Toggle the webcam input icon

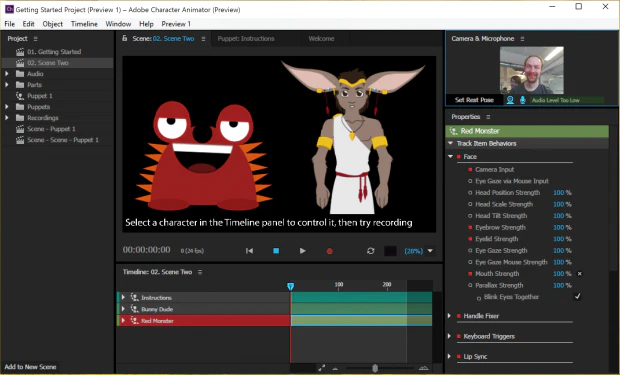[510, 100]
